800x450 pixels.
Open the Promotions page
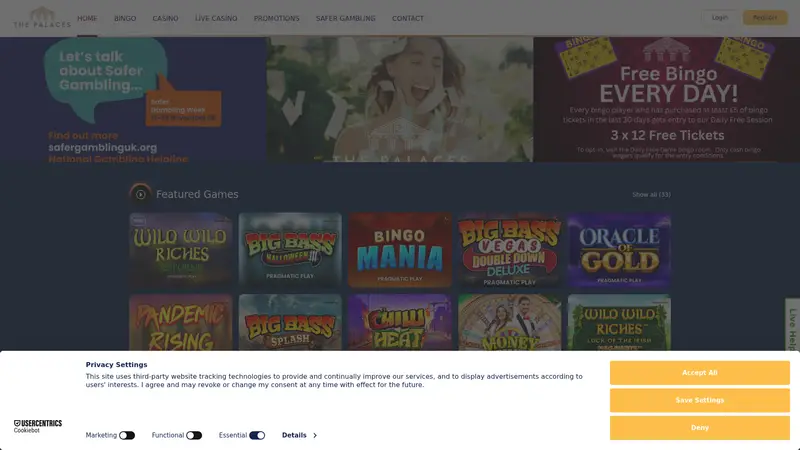coord(277,18)
